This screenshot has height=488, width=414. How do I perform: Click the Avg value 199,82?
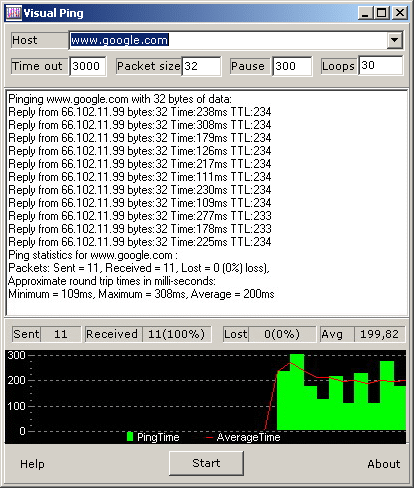[x=379, y=334]
